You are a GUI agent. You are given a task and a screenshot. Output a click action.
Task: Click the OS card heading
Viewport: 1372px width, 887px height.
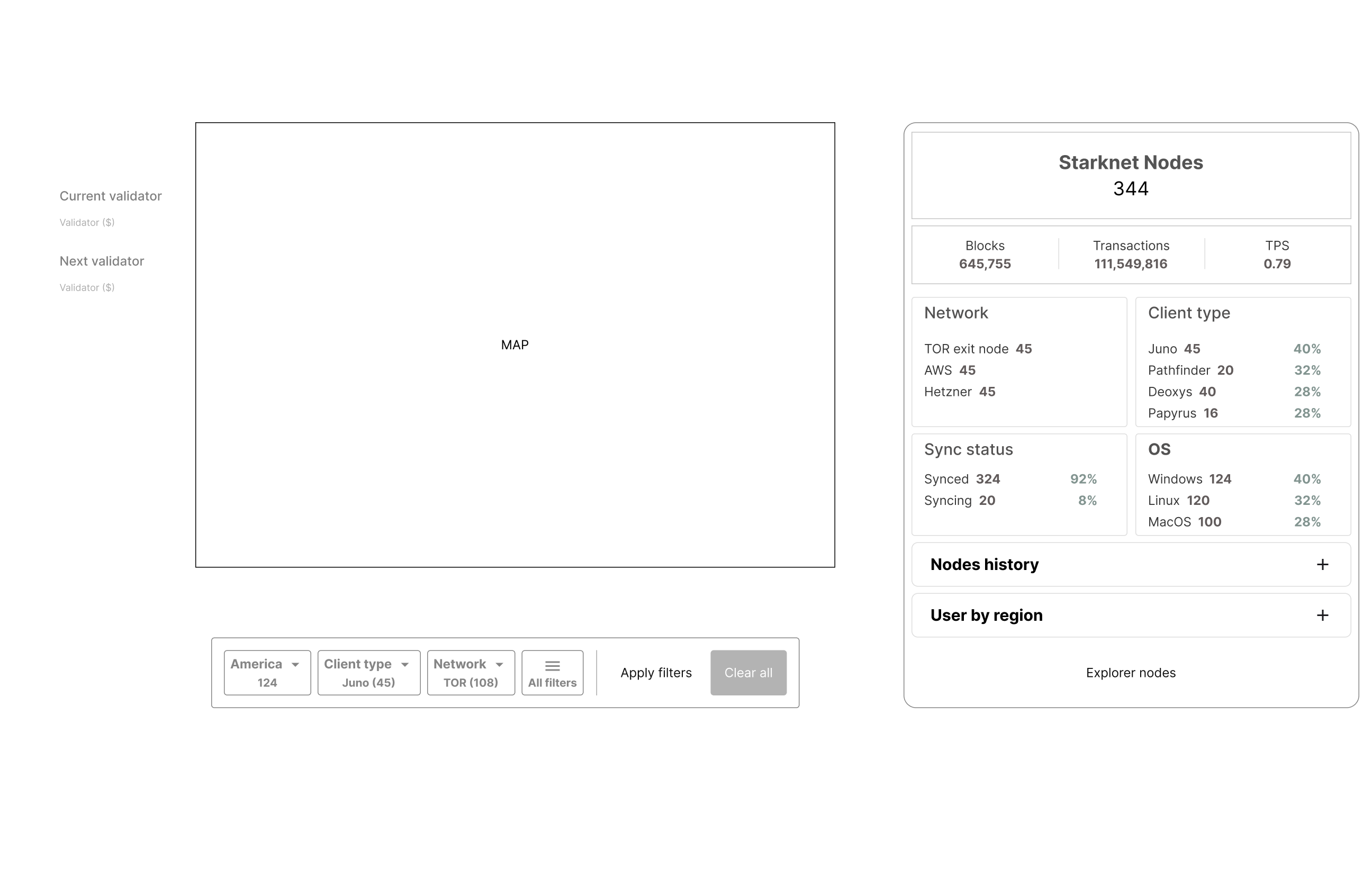click(x=1159, y=449)
